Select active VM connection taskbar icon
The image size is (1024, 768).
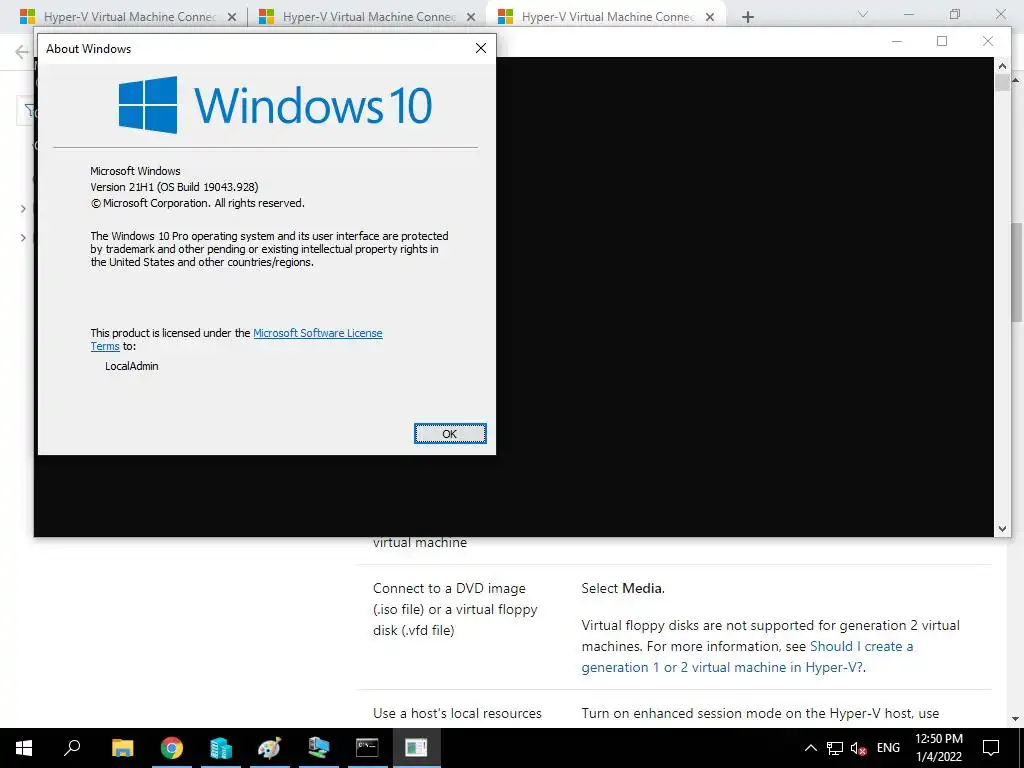coord(416,748)
